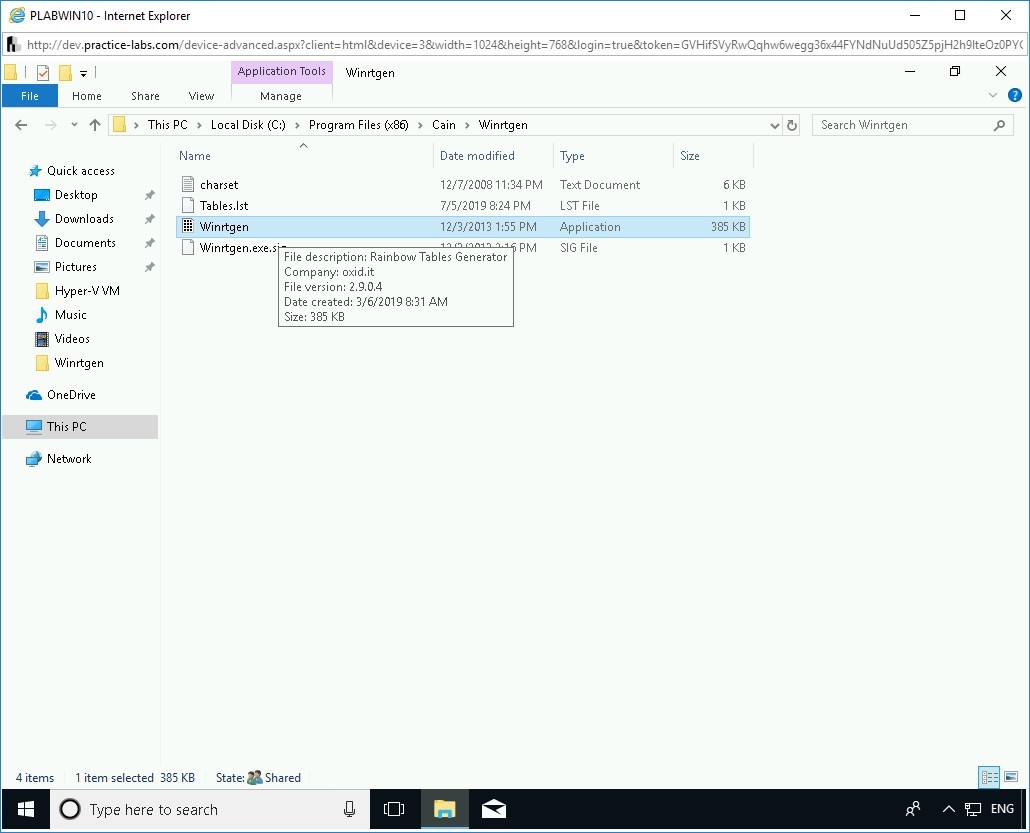Click the refresh icon next to address bar
Image resolution: width=1030 pixels, height=833 pixels.
(790, 124)
